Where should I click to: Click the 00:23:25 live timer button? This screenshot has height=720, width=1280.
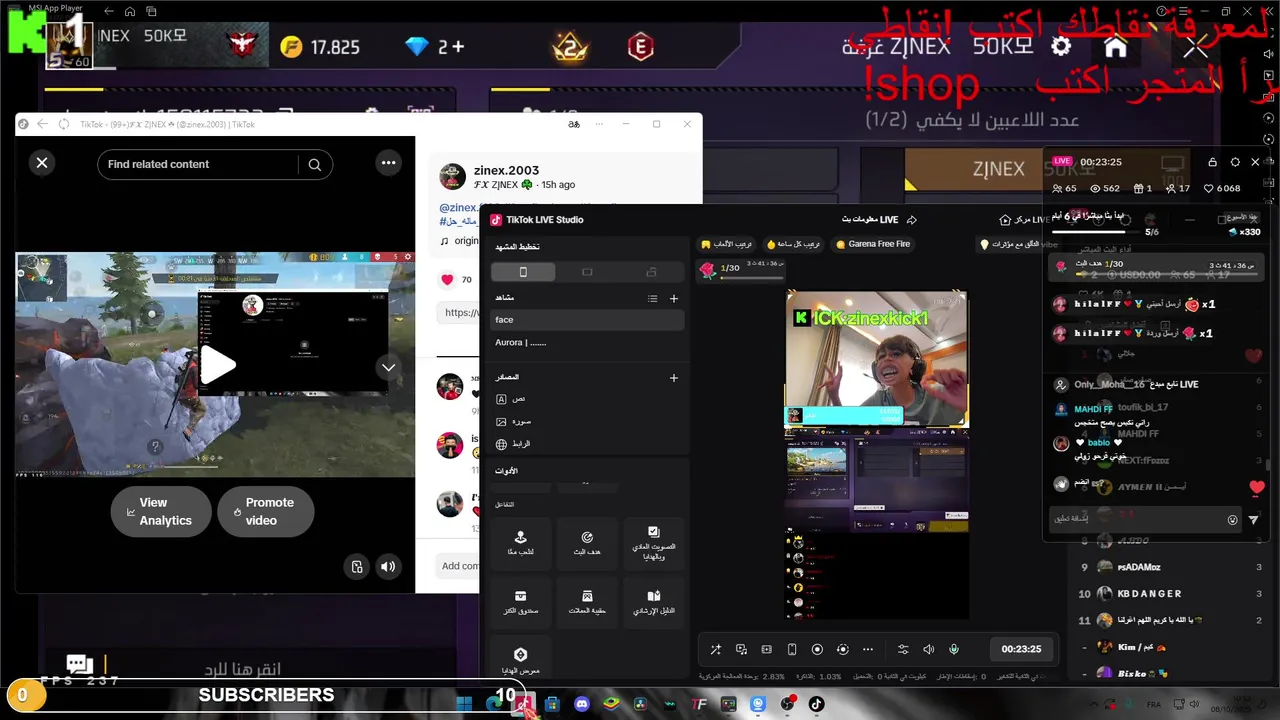(1021, 649)
